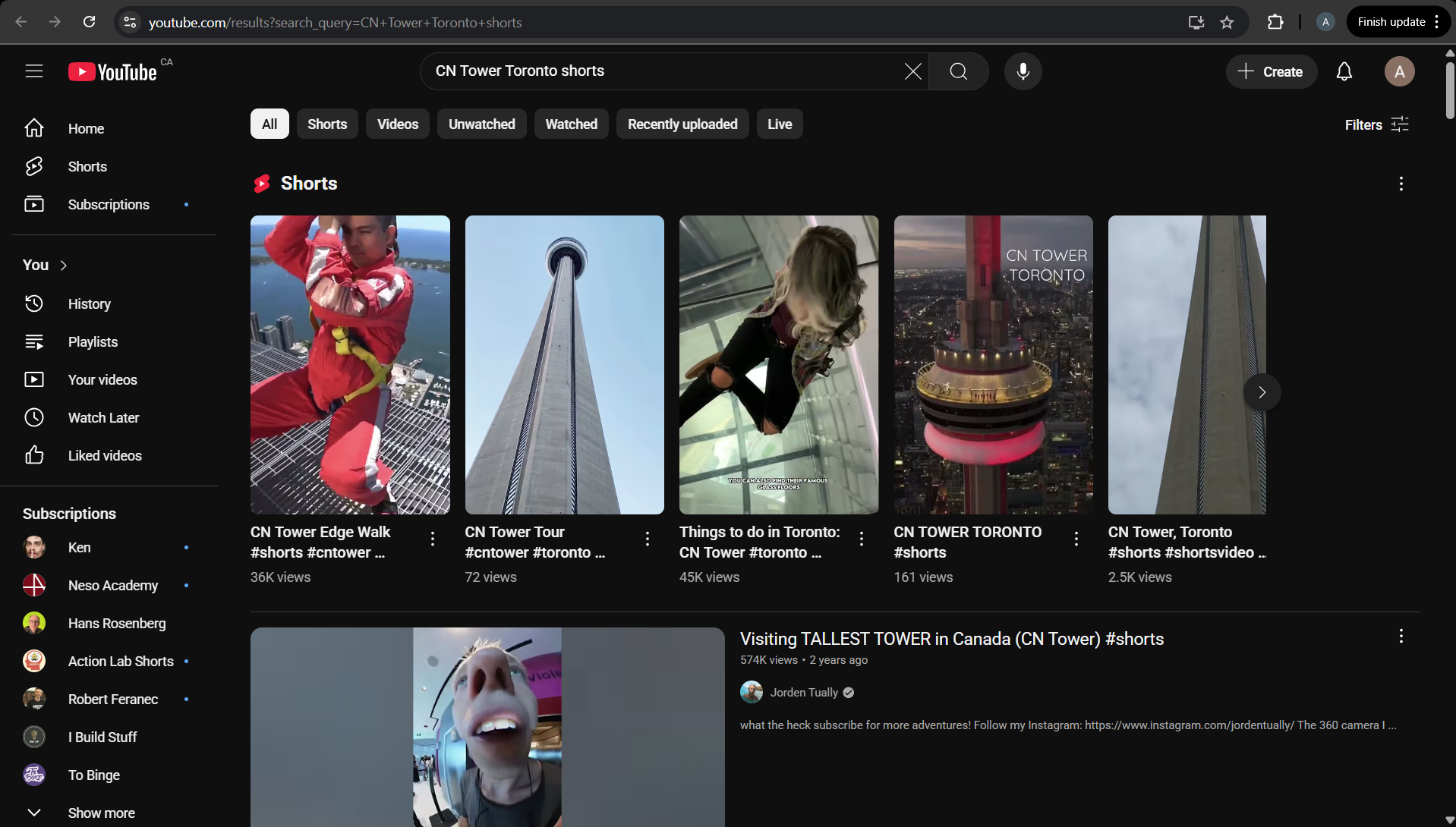Open options for Visiting TALLEST TOWER video
1456x827 pixels.
point(1401,637)
